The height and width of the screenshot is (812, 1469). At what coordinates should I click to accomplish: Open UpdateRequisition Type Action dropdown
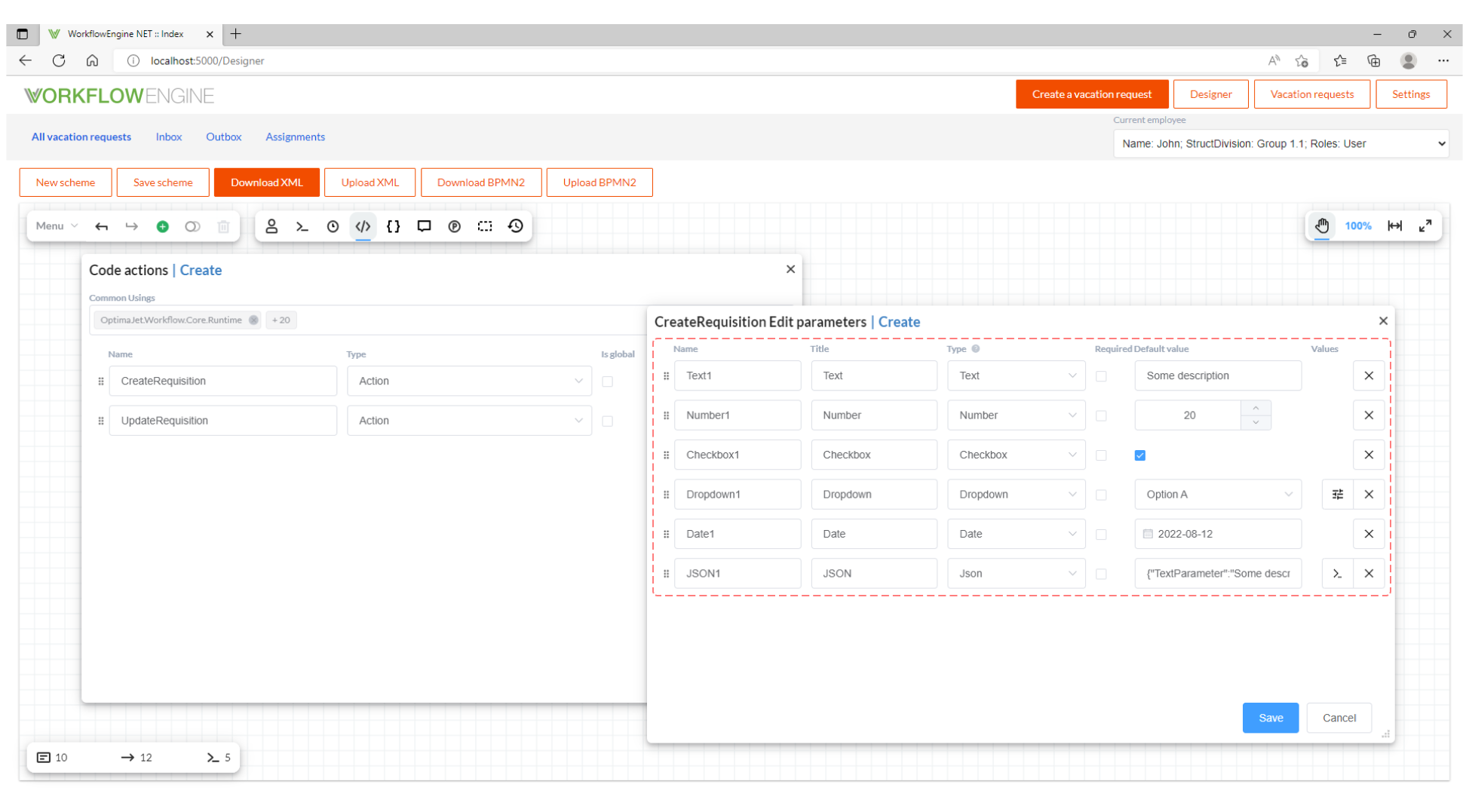[469, 421]
